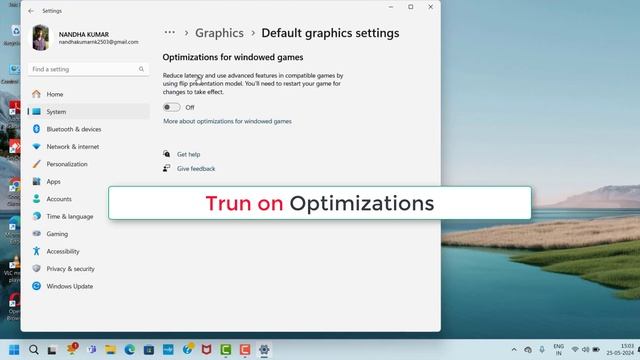The width and height of the screenshot is (640, 360).
Task: Expand the breadcrumb ellipsis menu
Action: coord(169,32)
